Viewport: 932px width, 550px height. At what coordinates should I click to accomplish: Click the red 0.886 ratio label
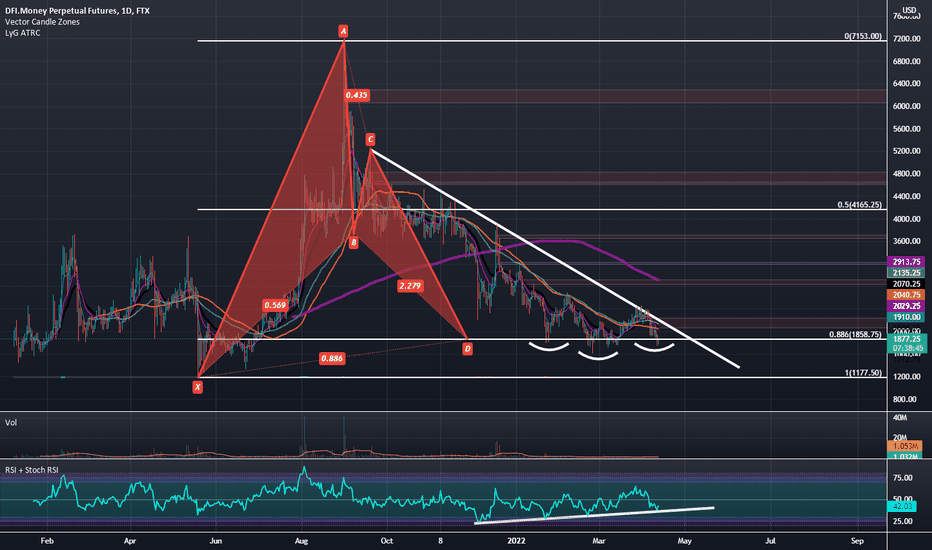pos(332,358)
